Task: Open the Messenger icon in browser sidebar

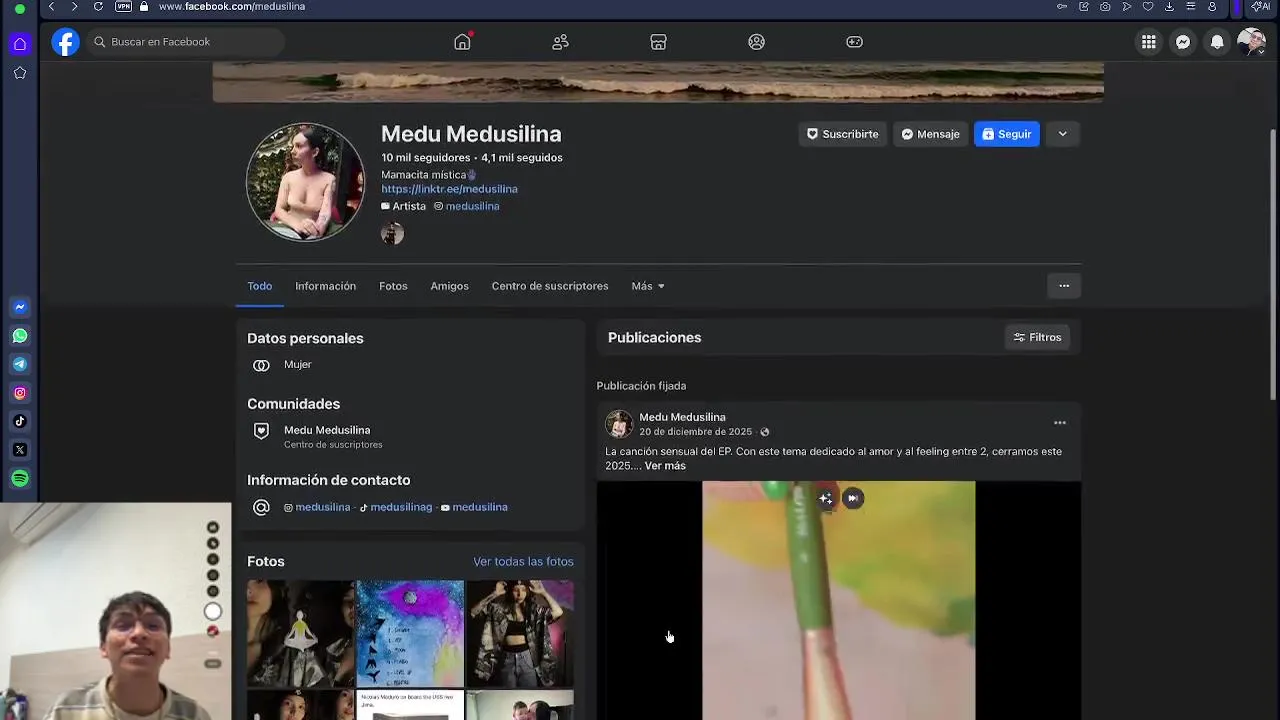Action: click(x=20, y=307)
